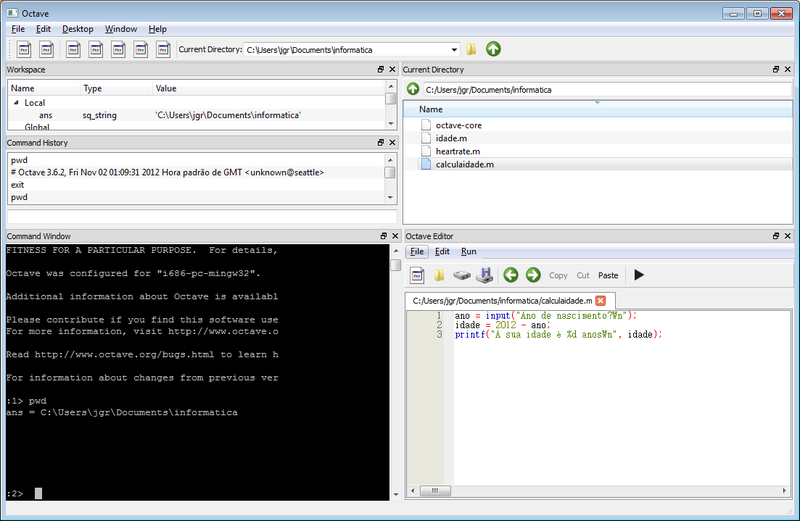Go up a directory using main toolbar green arrow
Screen dimensions: 800x521
pyautogui.click(x=493, y=49)
